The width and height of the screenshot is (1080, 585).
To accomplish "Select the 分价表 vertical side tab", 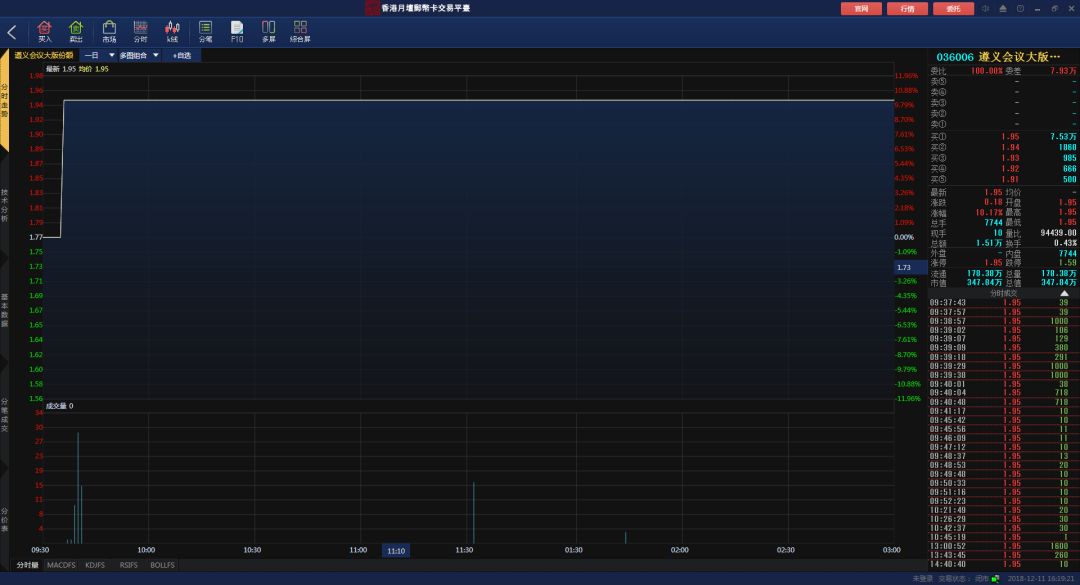I will pyautogui.click(x=4, y=520).
